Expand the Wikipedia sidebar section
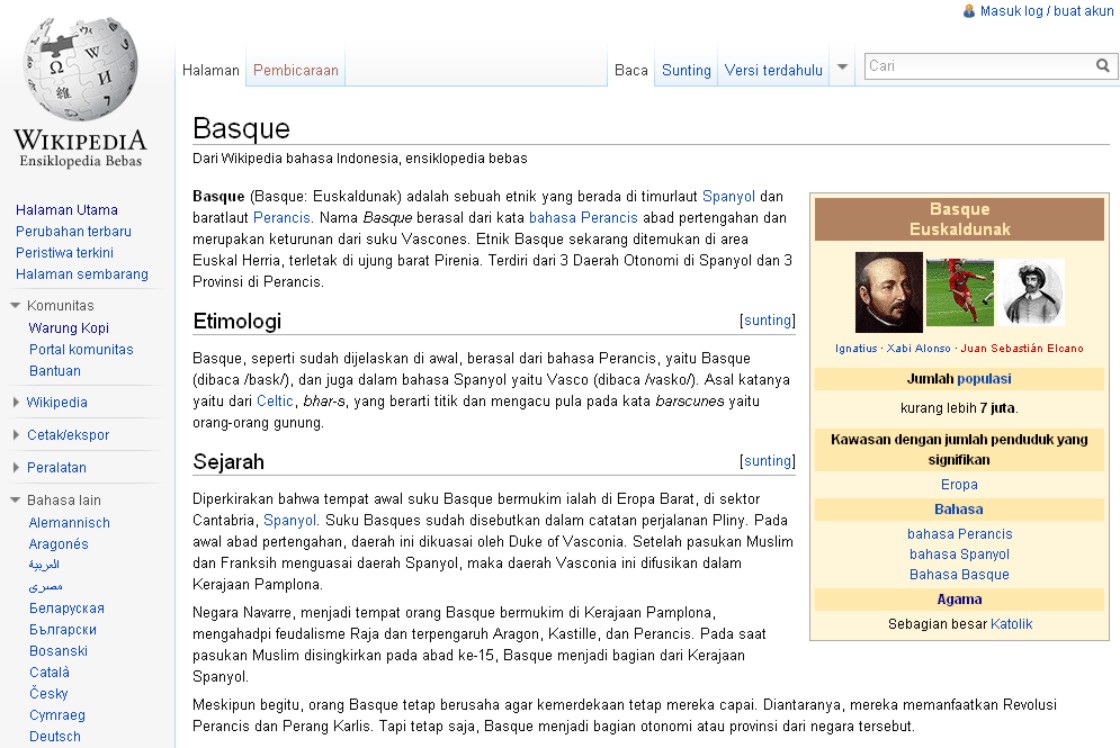This screenshot has width=1120, height=748. [x=16, y=402]
